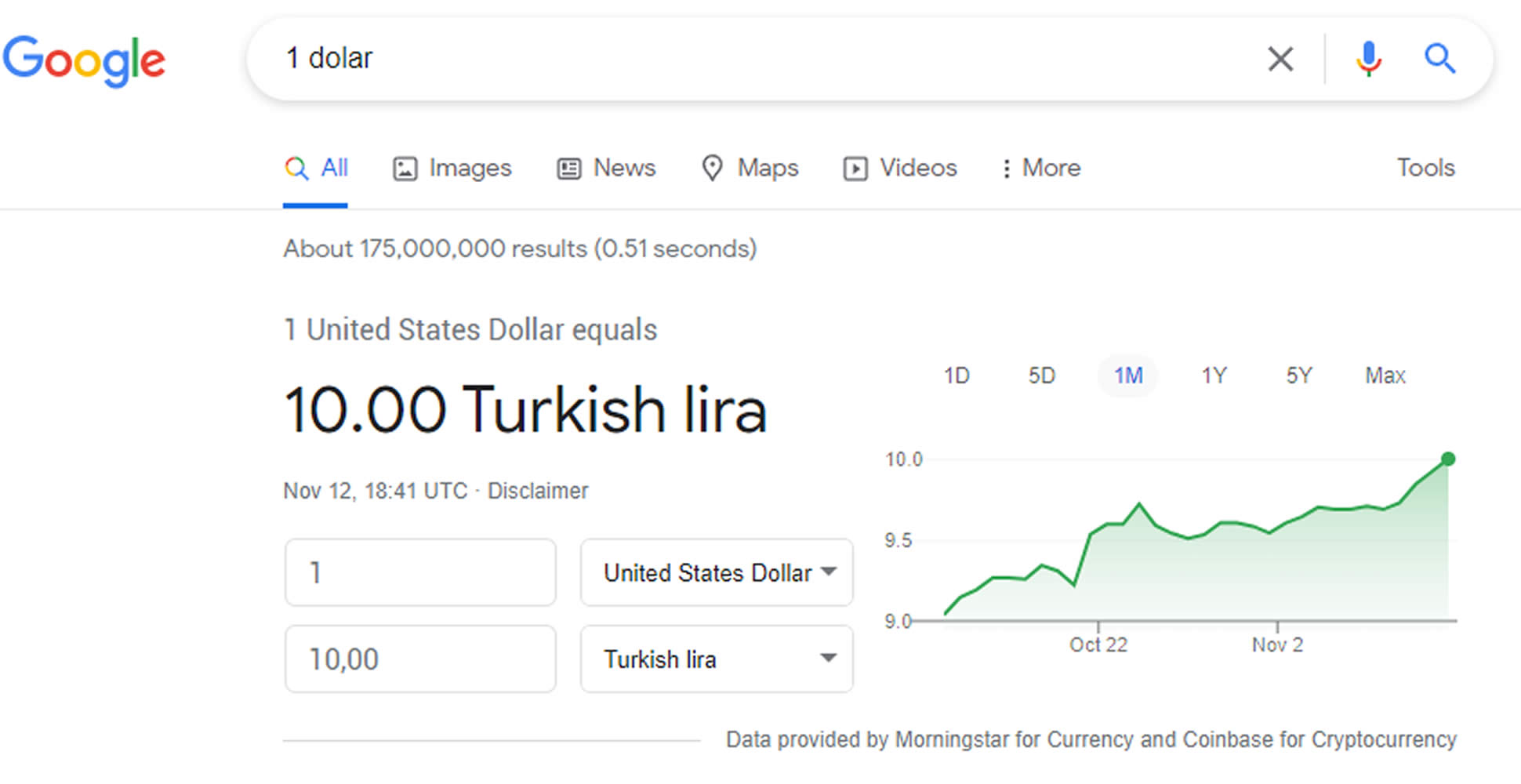Select the All results tab
1521x784 pixels.
pyautogui.click(x=316, y=169)
